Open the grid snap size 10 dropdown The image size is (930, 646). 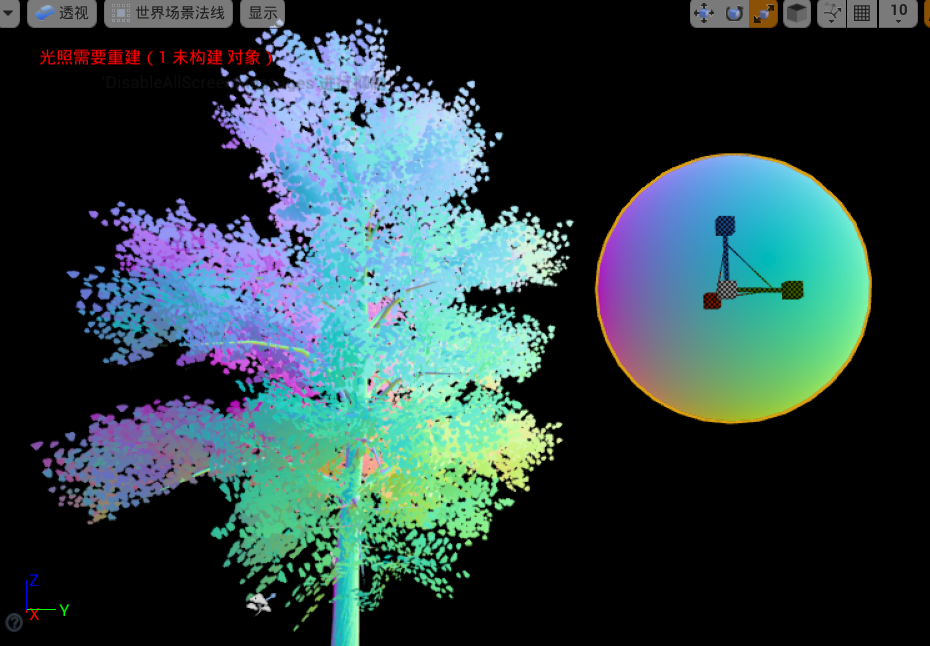(898, 13)
